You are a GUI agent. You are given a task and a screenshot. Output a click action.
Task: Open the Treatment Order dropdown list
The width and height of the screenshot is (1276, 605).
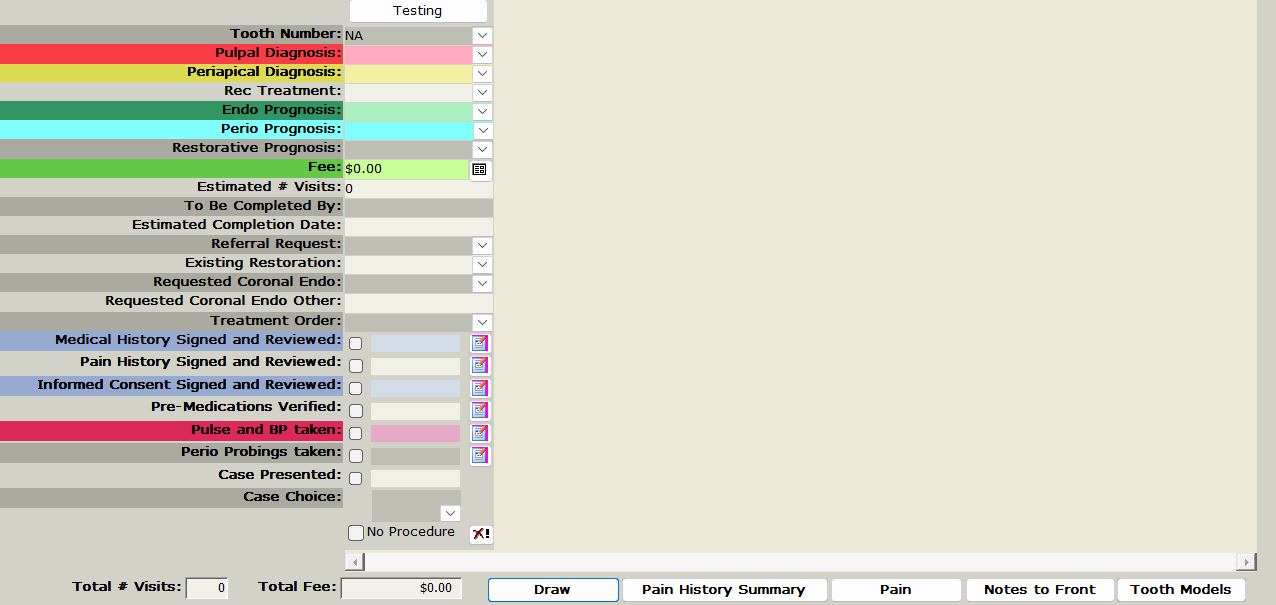tap(482, 322)
